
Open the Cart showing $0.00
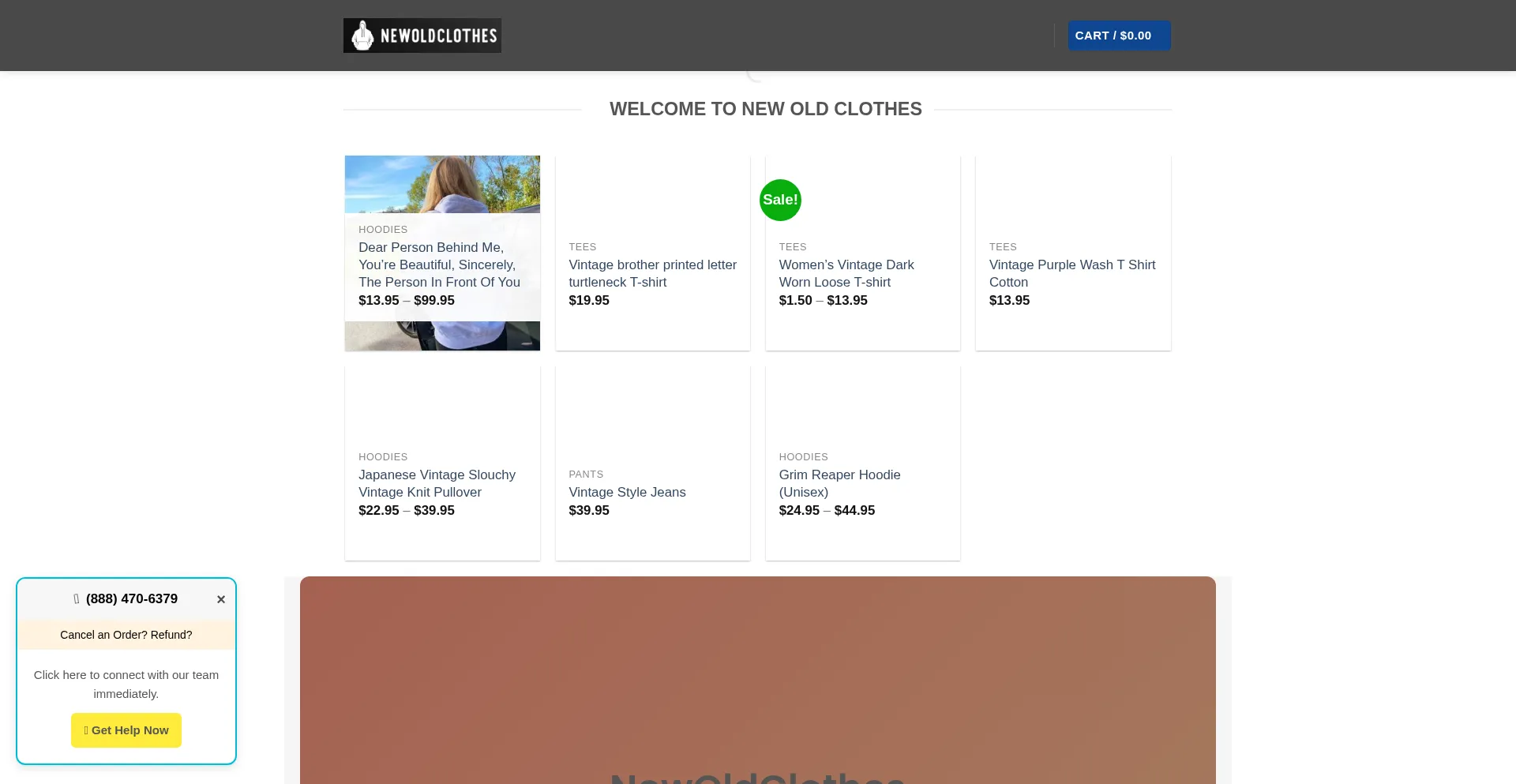coord(1119,35)
